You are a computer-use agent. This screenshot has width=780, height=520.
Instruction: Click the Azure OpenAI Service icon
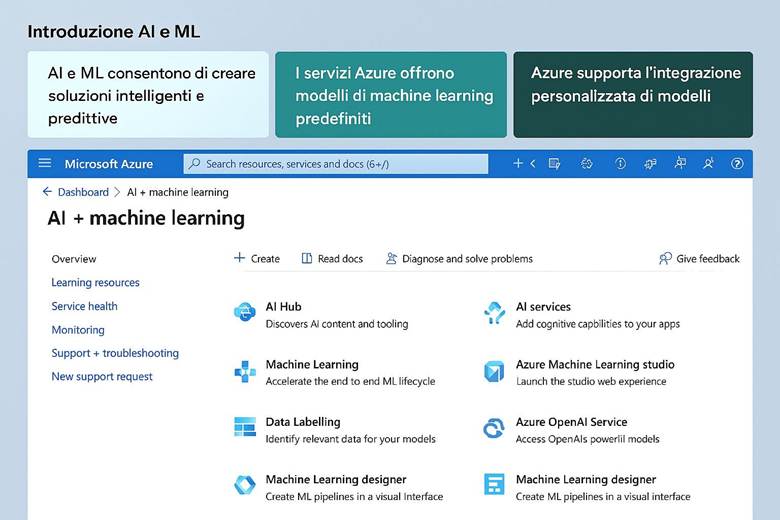tap(494, 429)
